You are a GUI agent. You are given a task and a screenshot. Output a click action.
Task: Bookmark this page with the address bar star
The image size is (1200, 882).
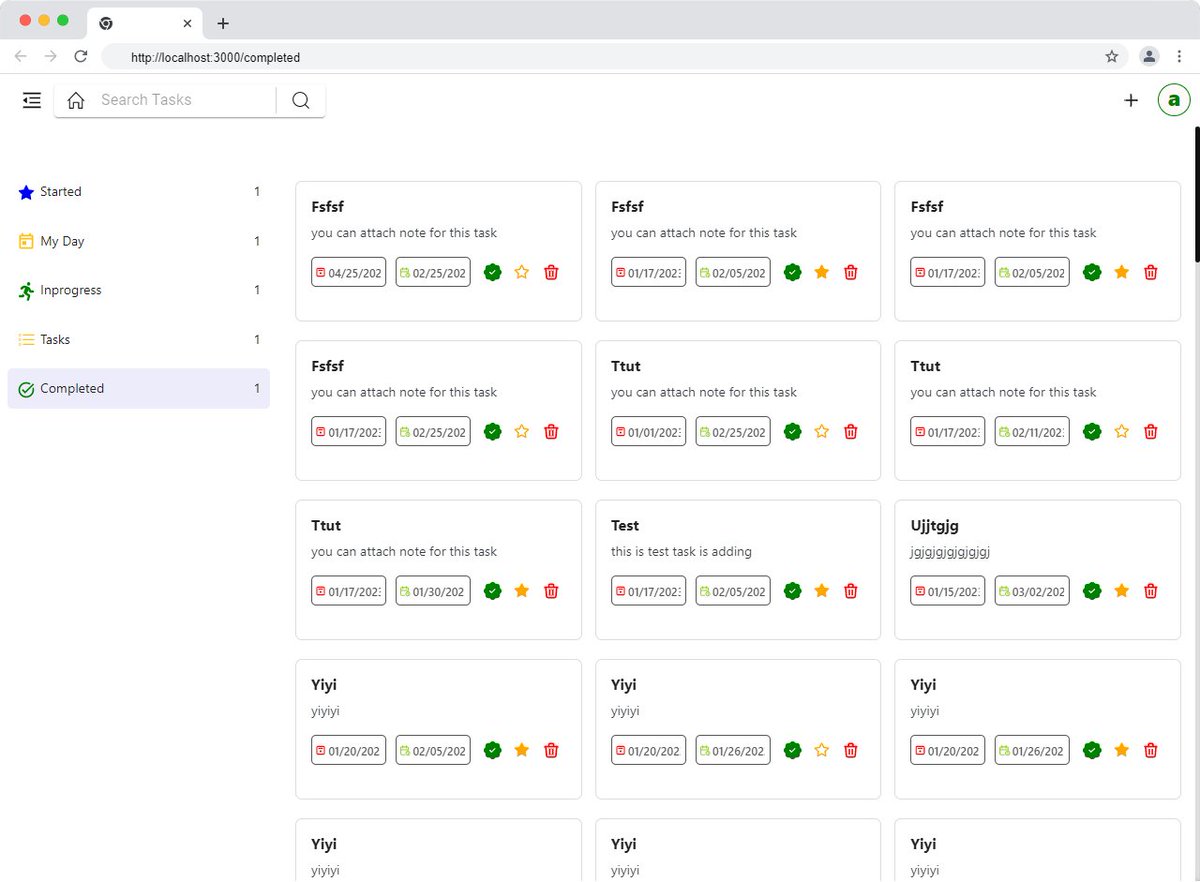1112,57
